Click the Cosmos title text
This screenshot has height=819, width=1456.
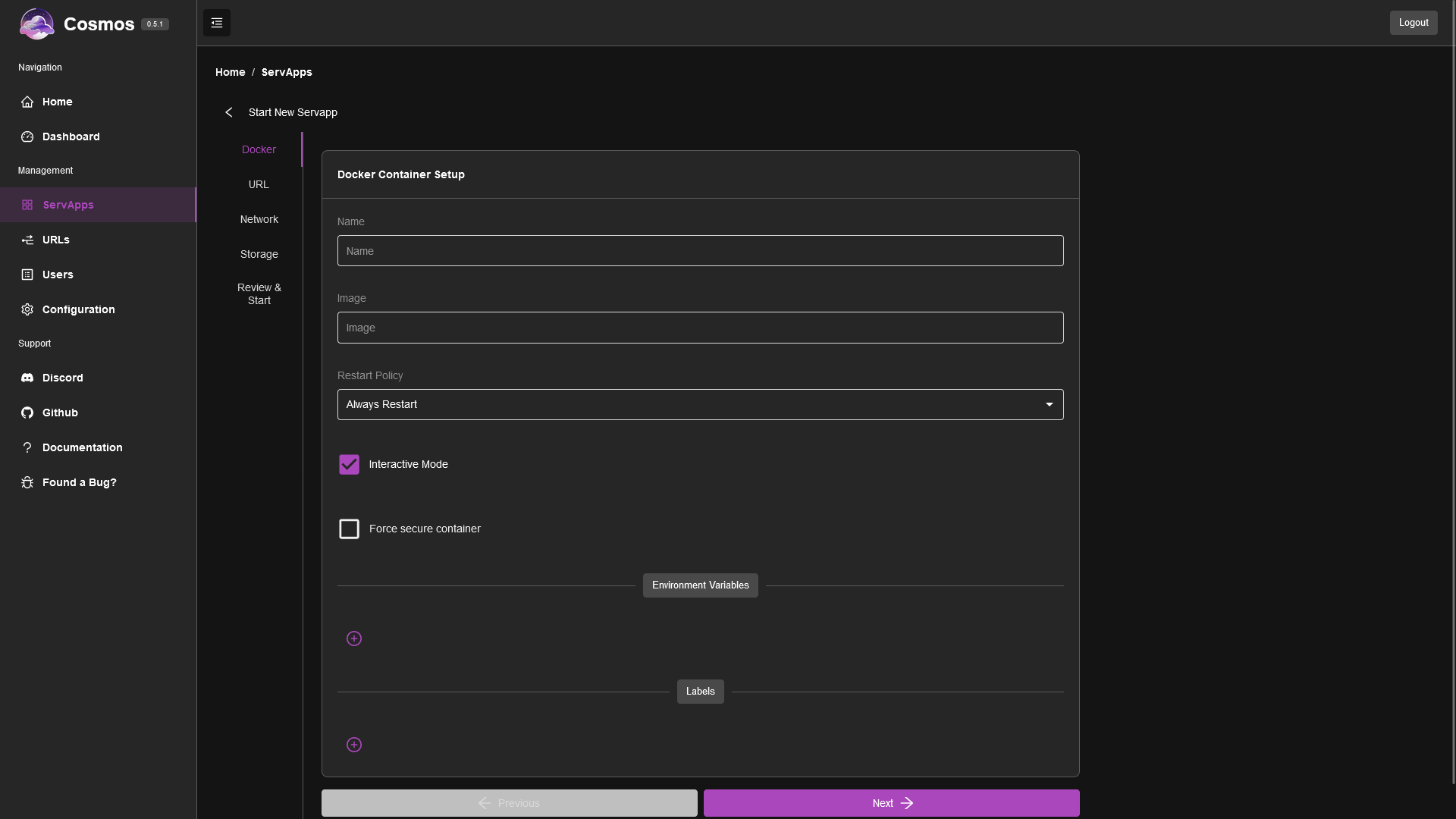coord(99,24)
